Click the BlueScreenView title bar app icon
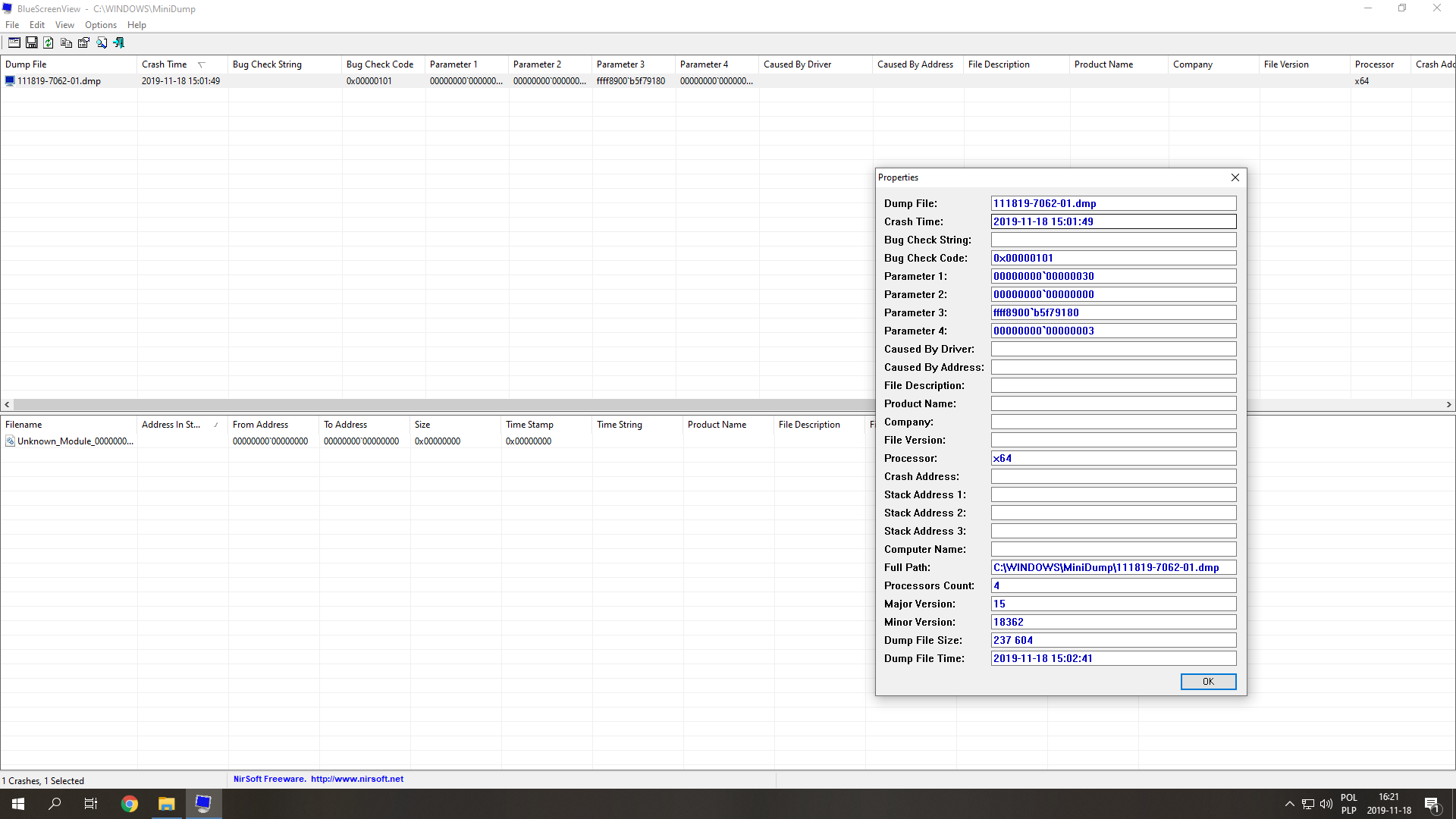1456x819 pixels. (x=8, y=8)
